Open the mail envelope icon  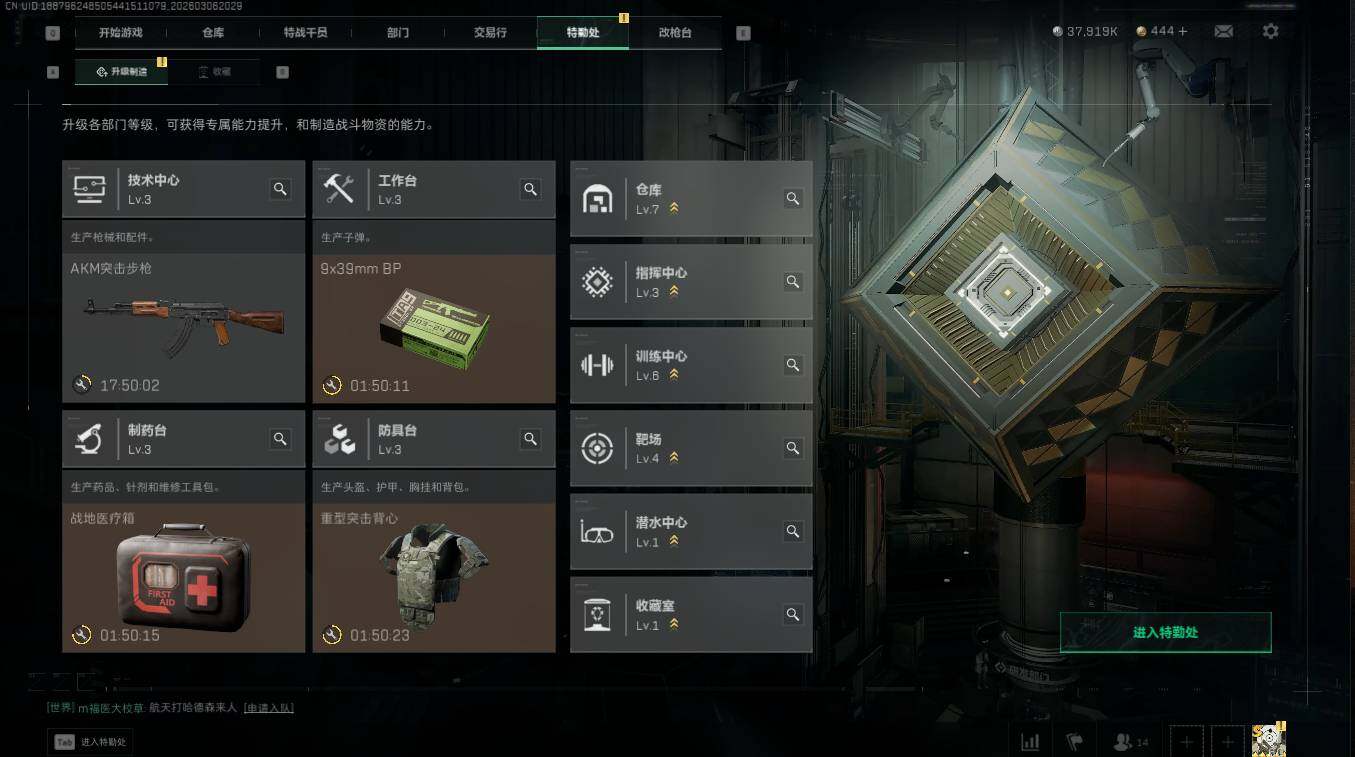tap(1223, 32)
